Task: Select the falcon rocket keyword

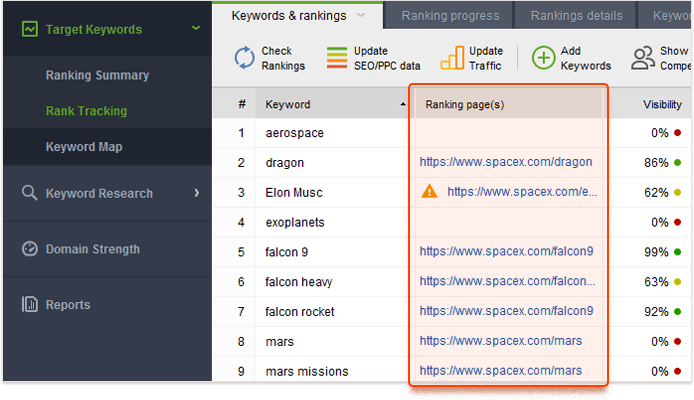Action: (x=300, y=312)
